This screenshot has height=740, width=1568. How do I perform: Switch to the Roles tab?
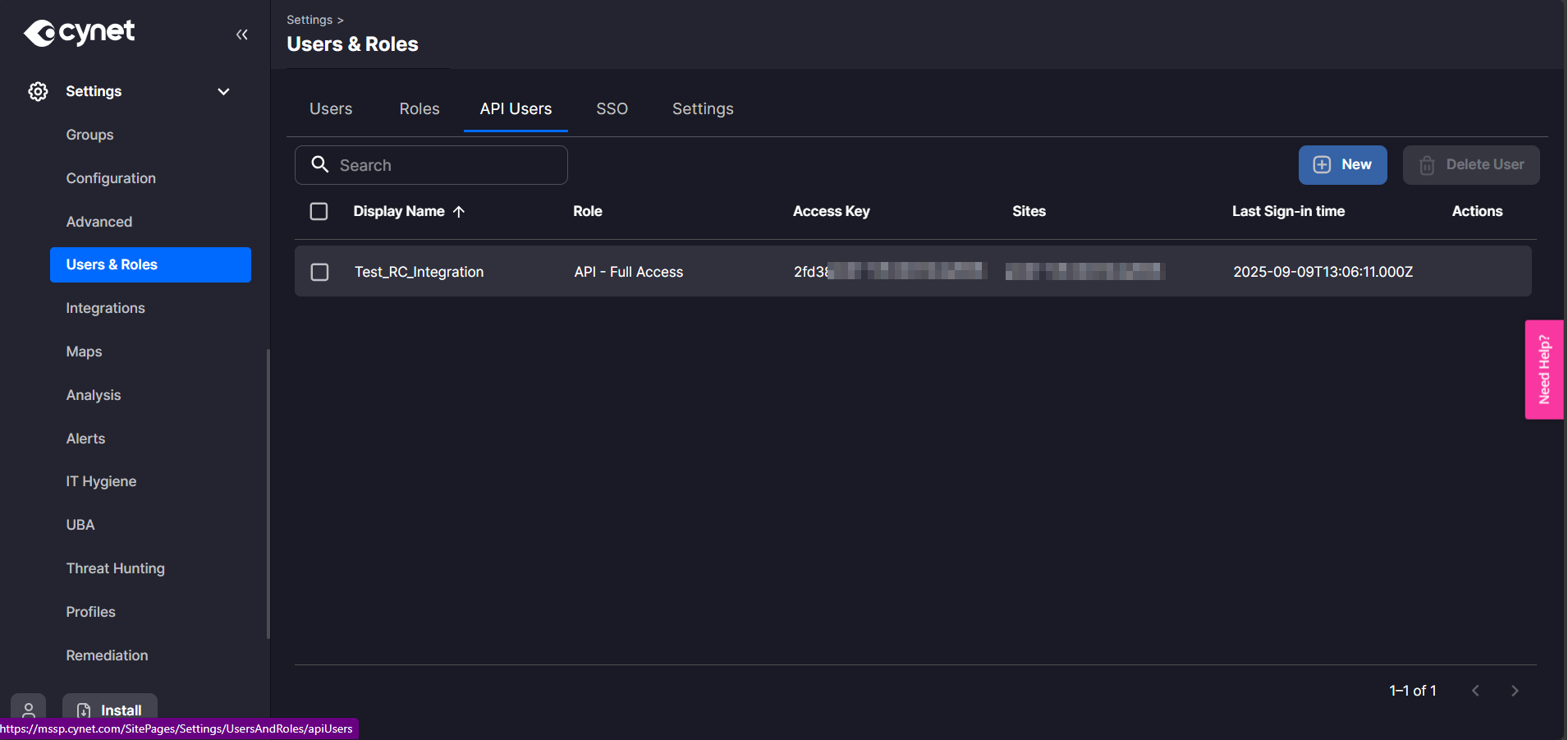[419, 108]
